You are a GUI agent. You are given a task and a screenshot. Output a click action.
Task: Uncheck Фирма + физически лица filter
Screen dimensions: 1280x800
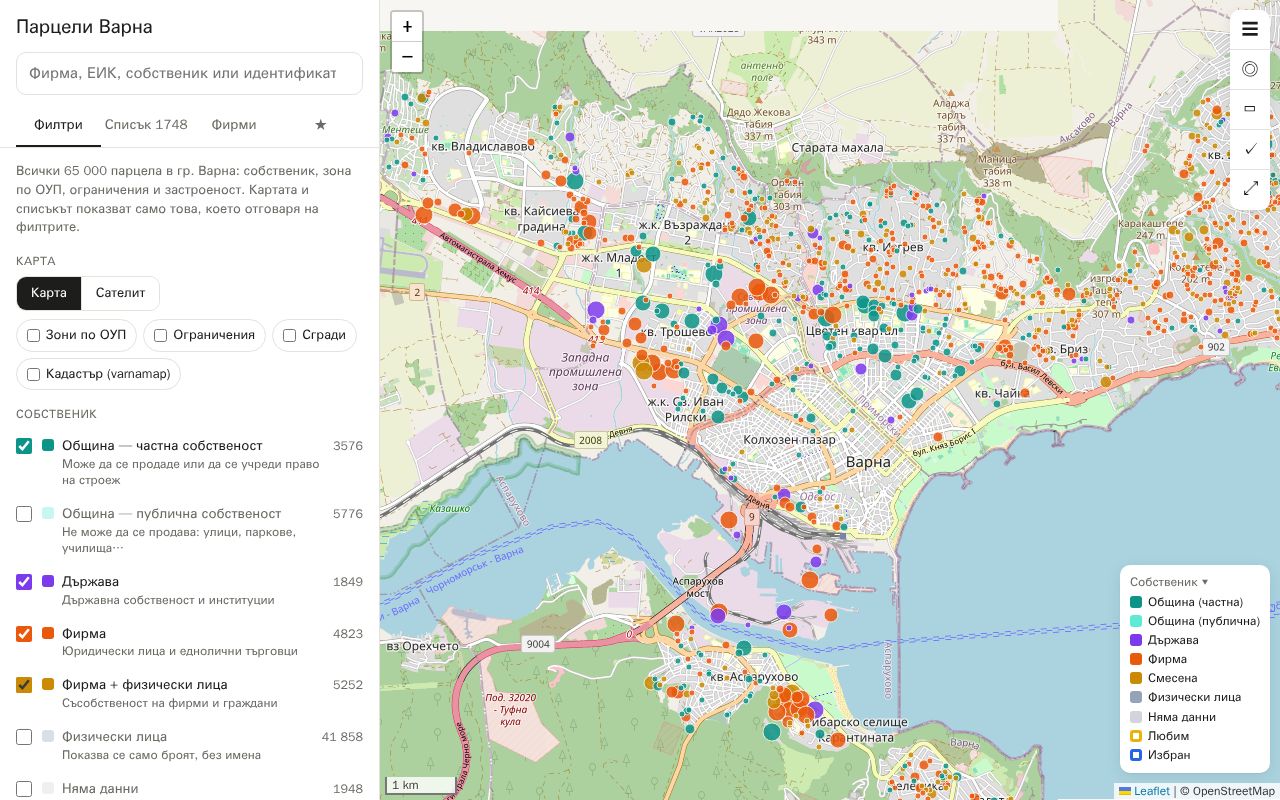24,685
